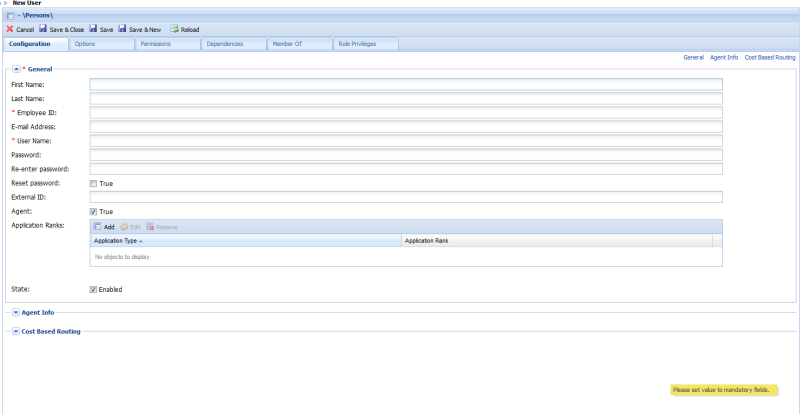Click the Add icon in Application Ranks

coord(97,227)
